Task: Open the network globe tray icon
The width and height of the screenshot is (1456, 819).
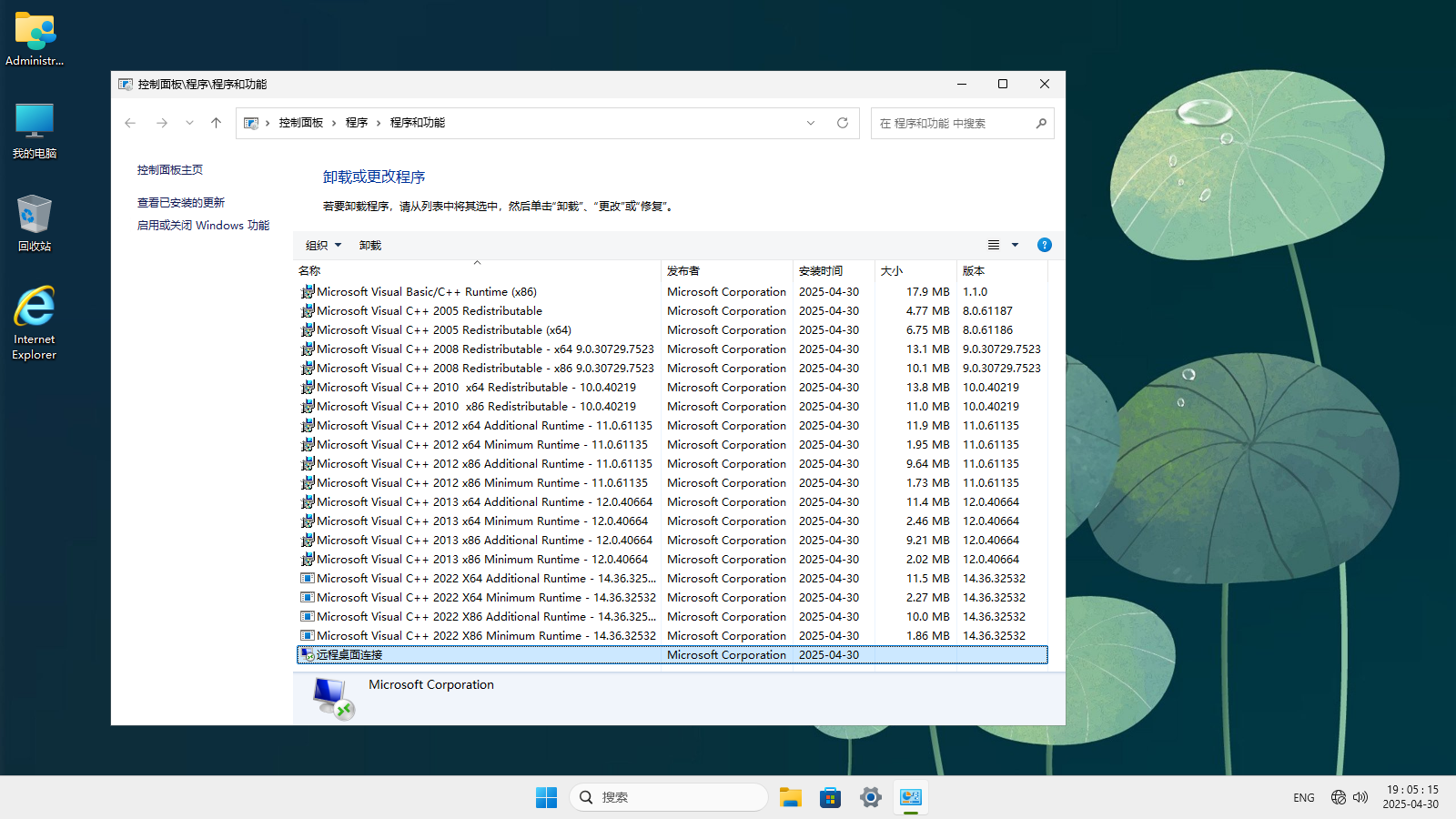Action: [1339, 797]
